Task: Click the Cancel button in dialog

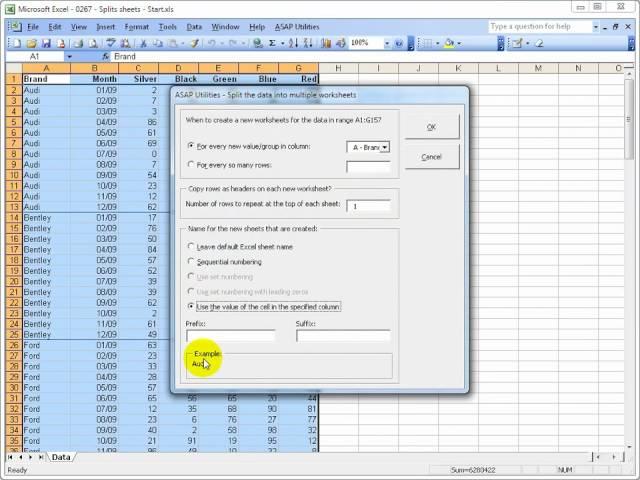Action: [x=431, y=157]
